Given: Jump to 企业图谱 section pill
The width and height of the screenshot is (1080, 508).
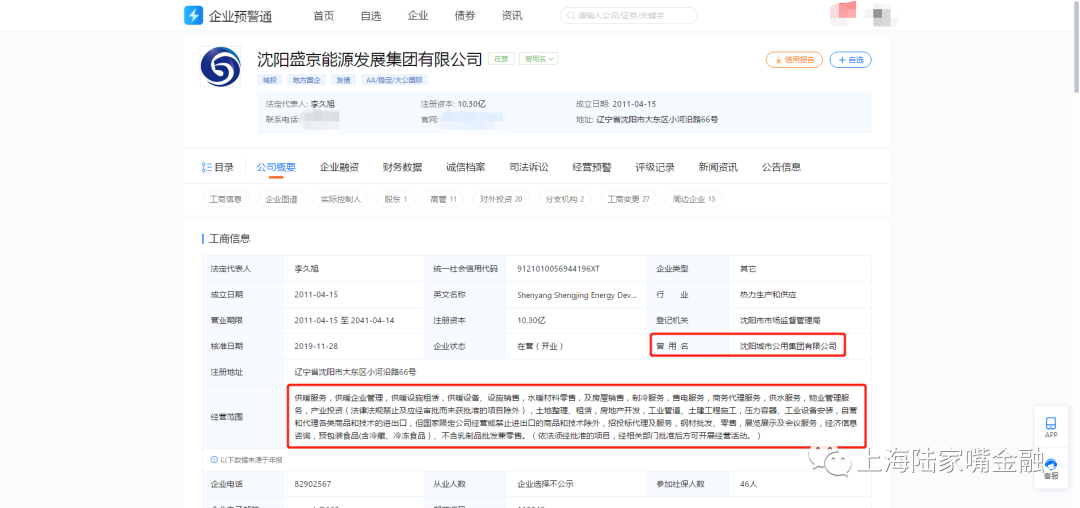Looking at the screenshot, I should [x=282, y=200].
